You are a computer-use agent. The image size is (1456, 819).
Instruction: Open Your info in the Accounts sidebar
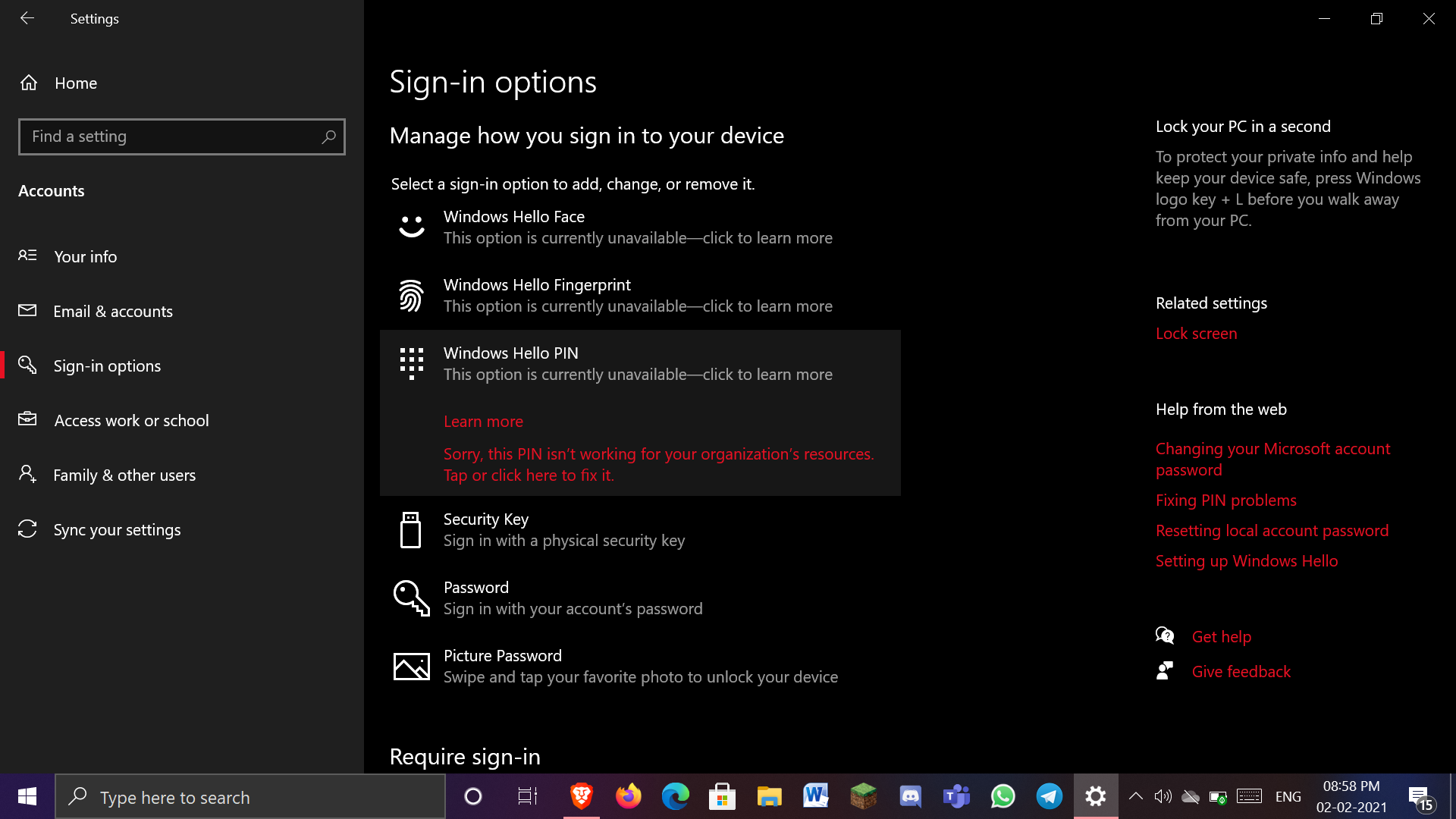point(182,256)
